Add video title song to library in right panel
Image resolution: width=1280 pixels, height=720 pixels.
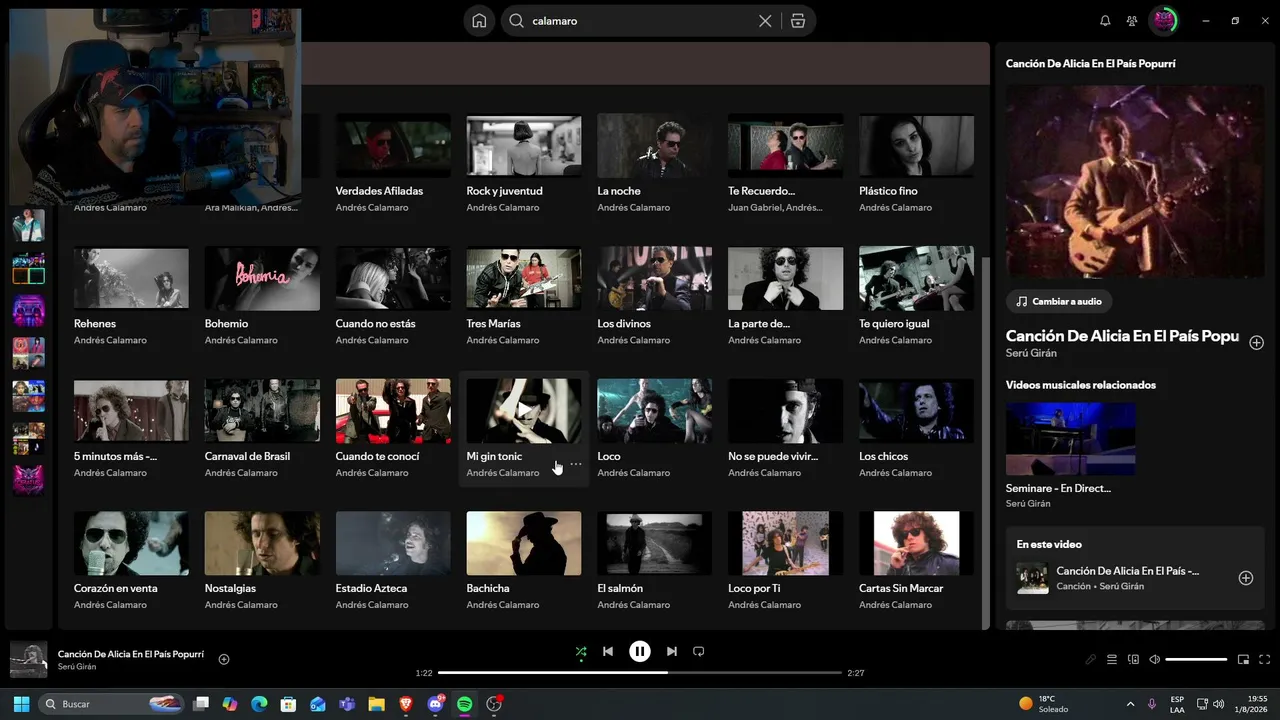(1257, 342)
